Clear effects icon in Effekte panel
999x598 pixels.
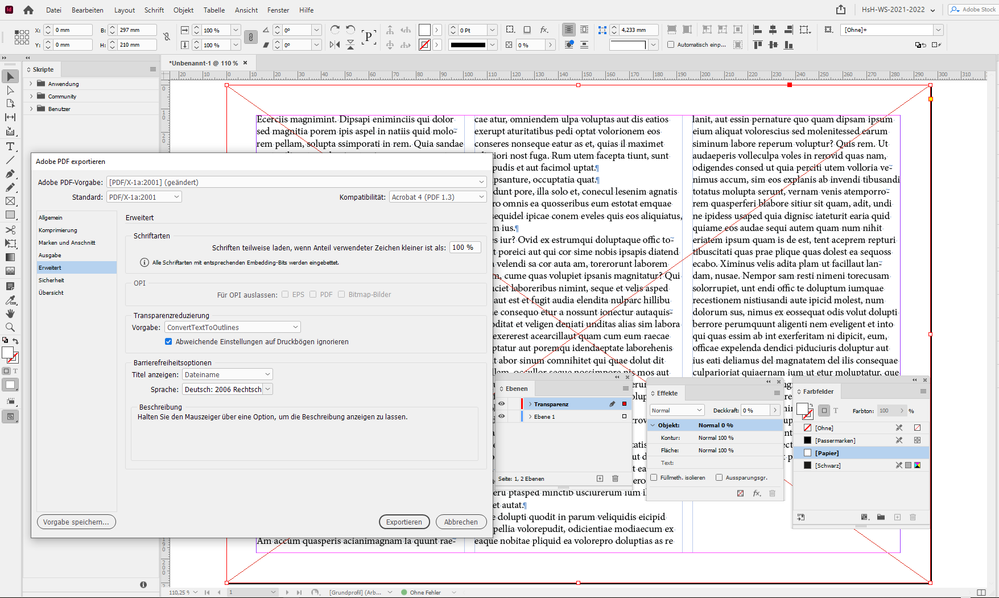740,494
